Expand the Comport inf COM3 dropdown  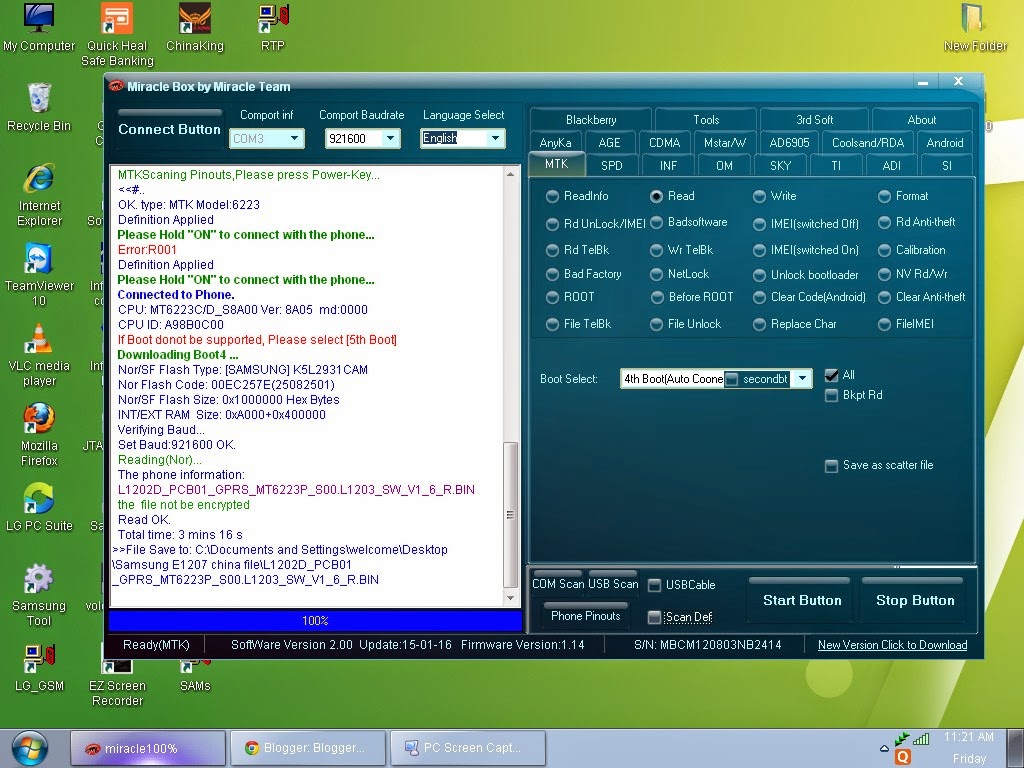[x=294, y=138]
